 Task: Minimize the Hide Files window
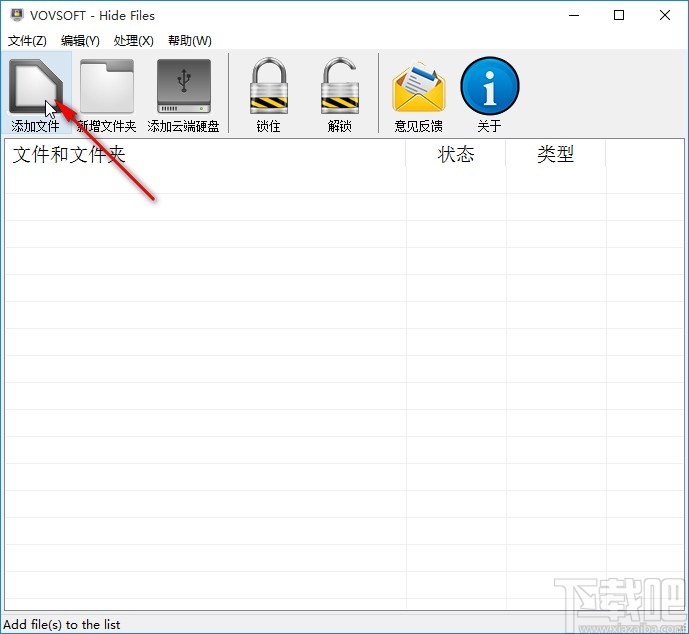point(573,15)
